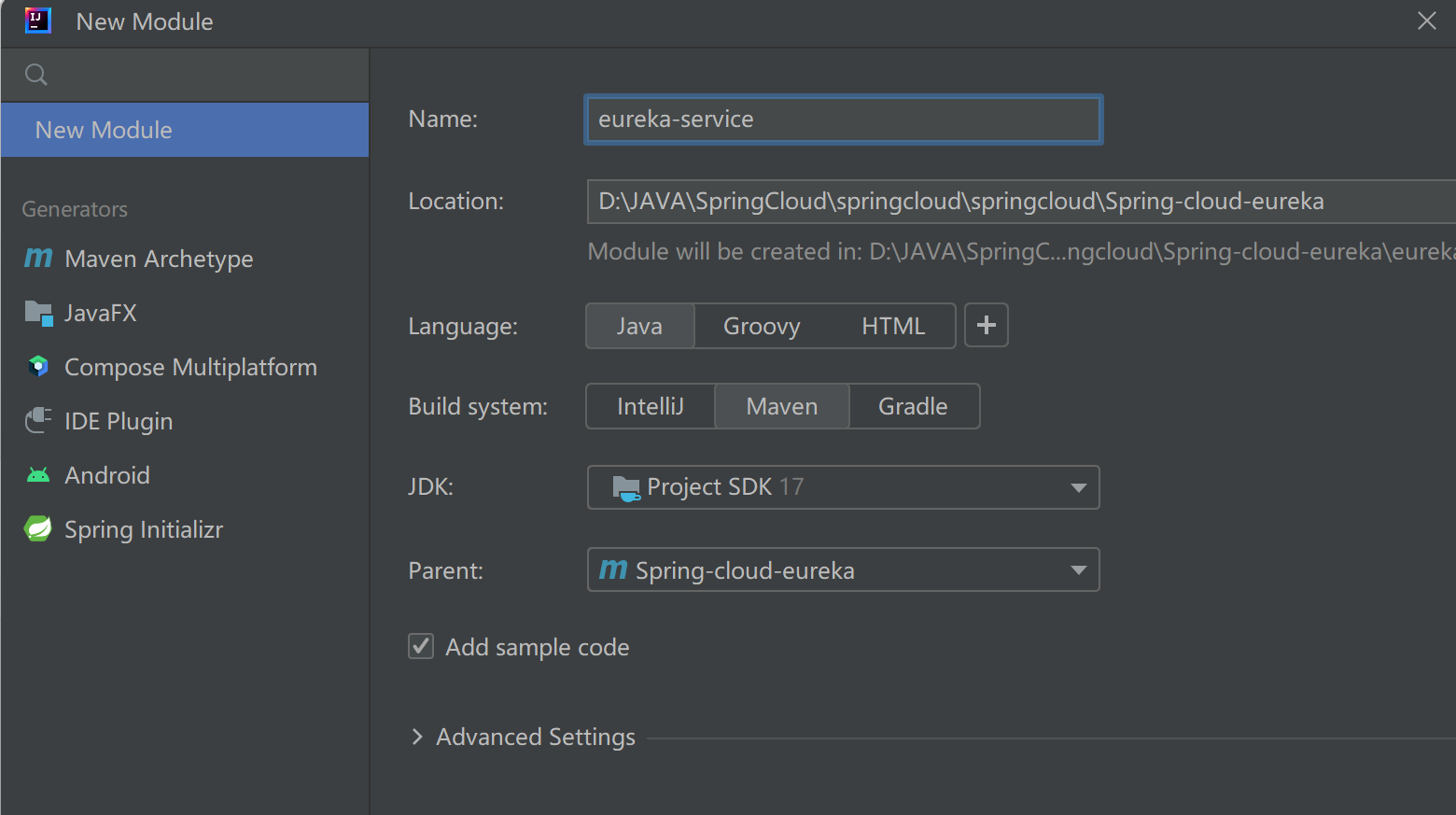Select New Module in the sidebar
The image size is (1456, 815).
(x=185, y=130)
